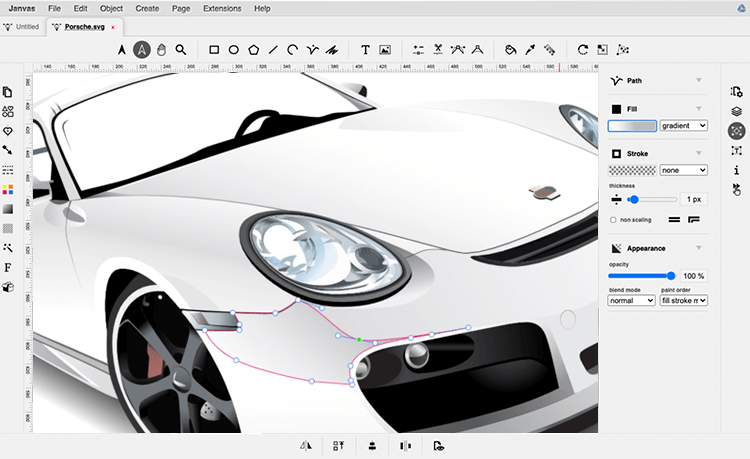750x459 pixels.
Task: Open the layers panel on right sidebar
Action: [x=737, y=111]
